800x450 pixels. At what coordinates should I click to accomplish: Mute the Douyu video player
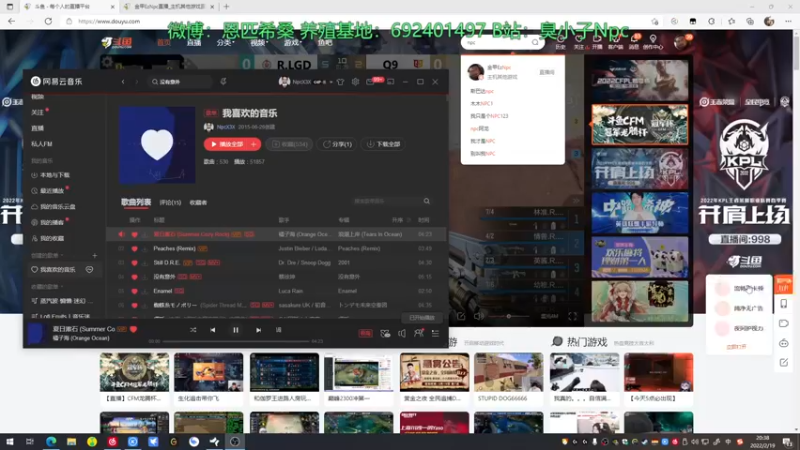pos(479,316)
